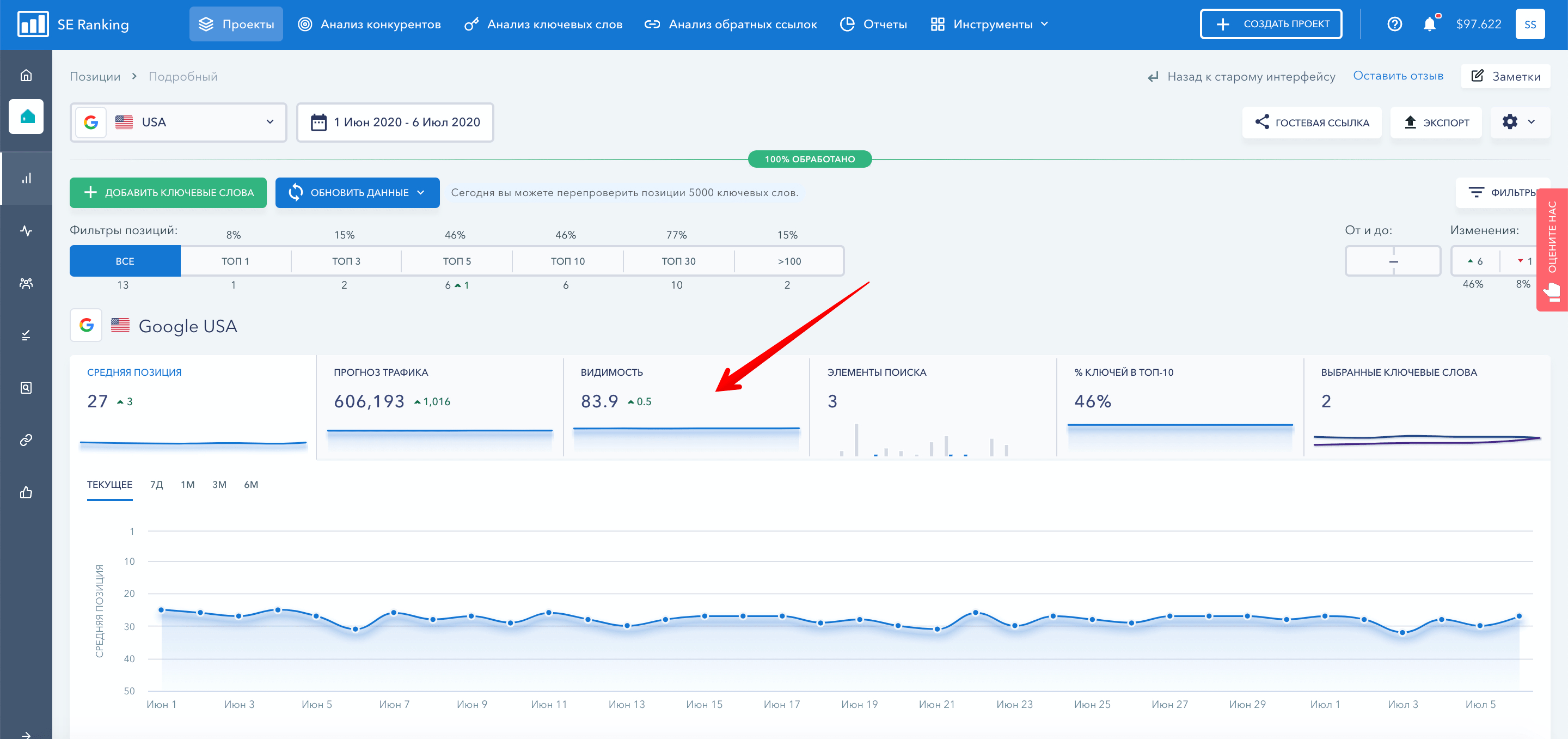Select the ТОП 30 positions filter
This screenshot has height=739, width=1568.
point(679,261)
